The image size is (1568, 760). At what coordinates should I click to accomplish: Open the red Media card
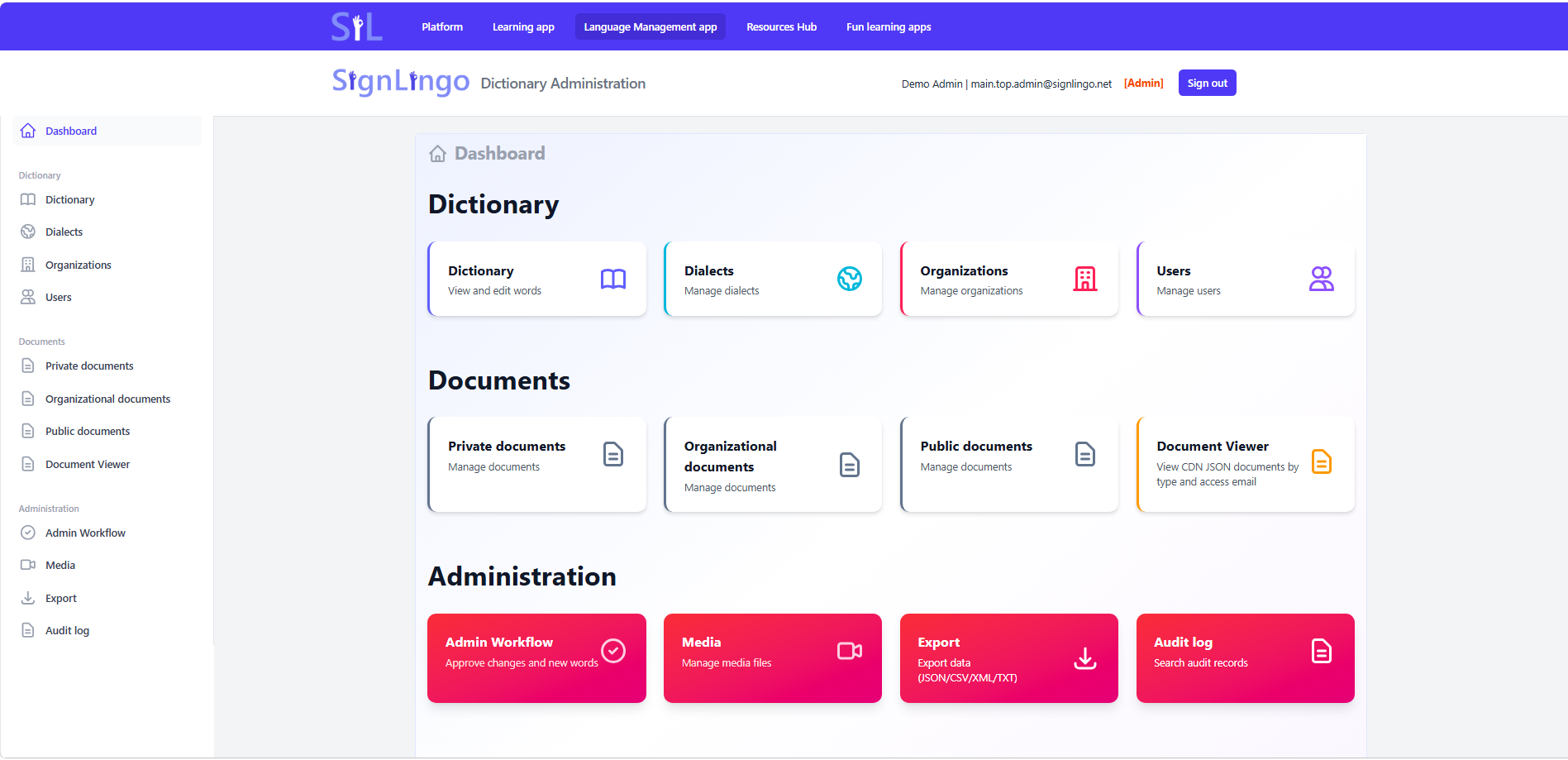pyautogui.click(x=773, y=658)
